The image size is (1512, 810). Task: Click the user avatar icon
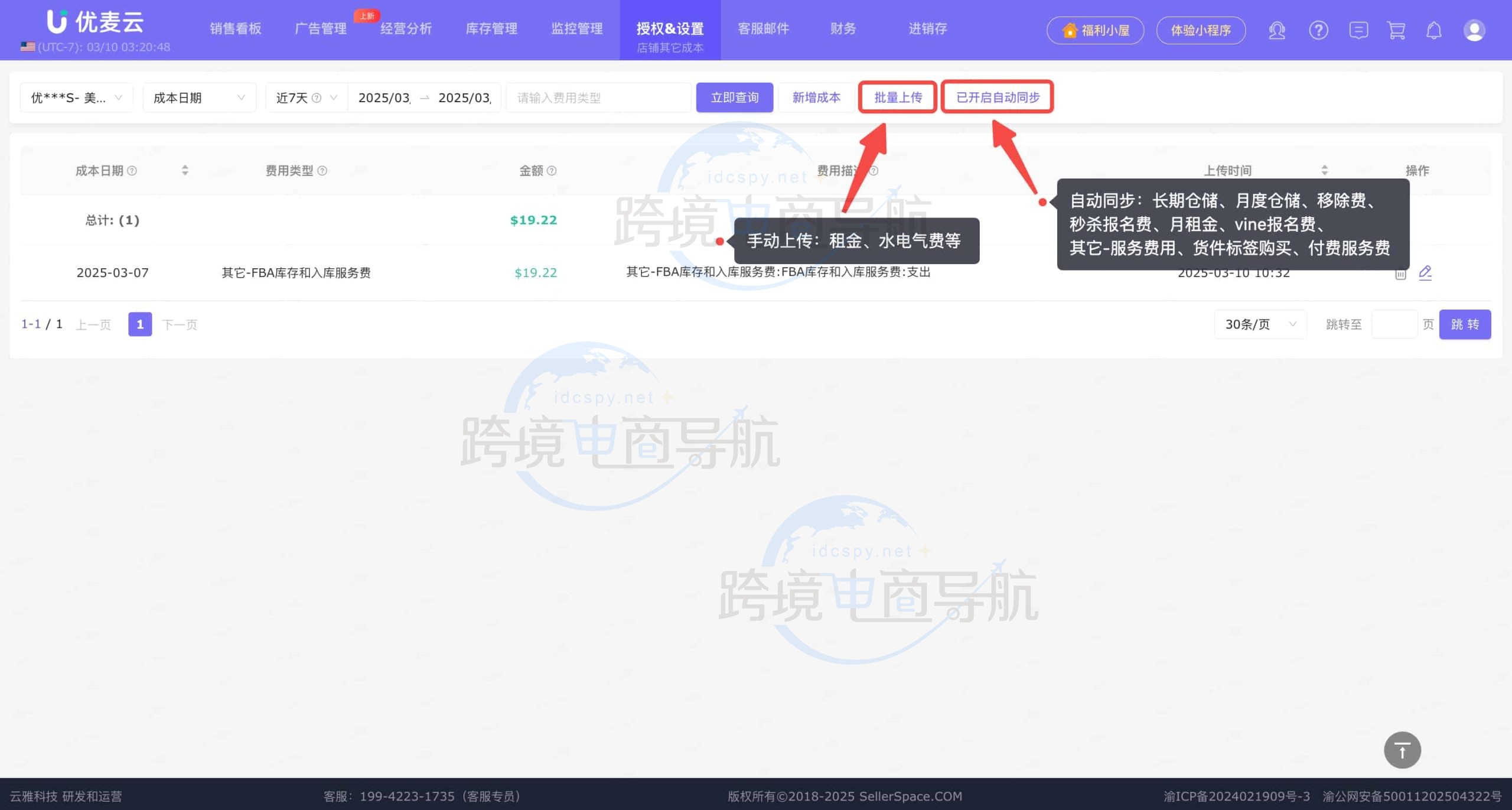pyautogui.click(x=1474, y=30)
